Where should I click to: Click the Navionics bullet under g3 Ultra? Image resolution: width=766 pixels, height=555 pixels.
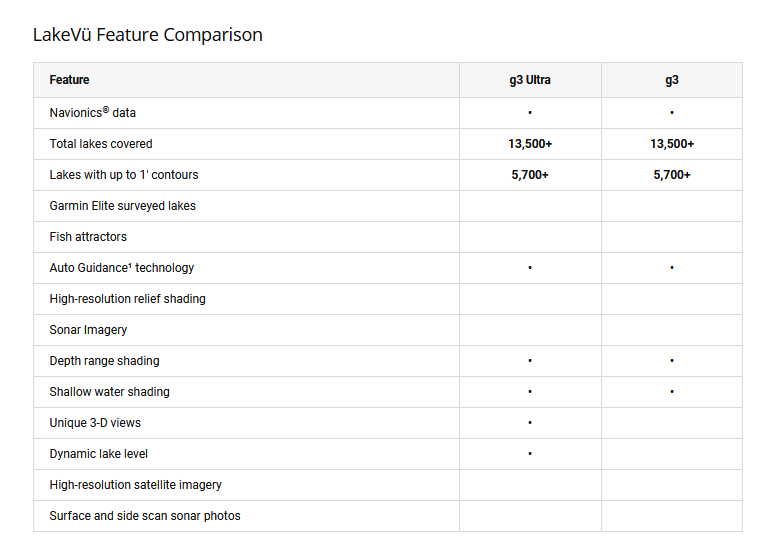(530, 113)
